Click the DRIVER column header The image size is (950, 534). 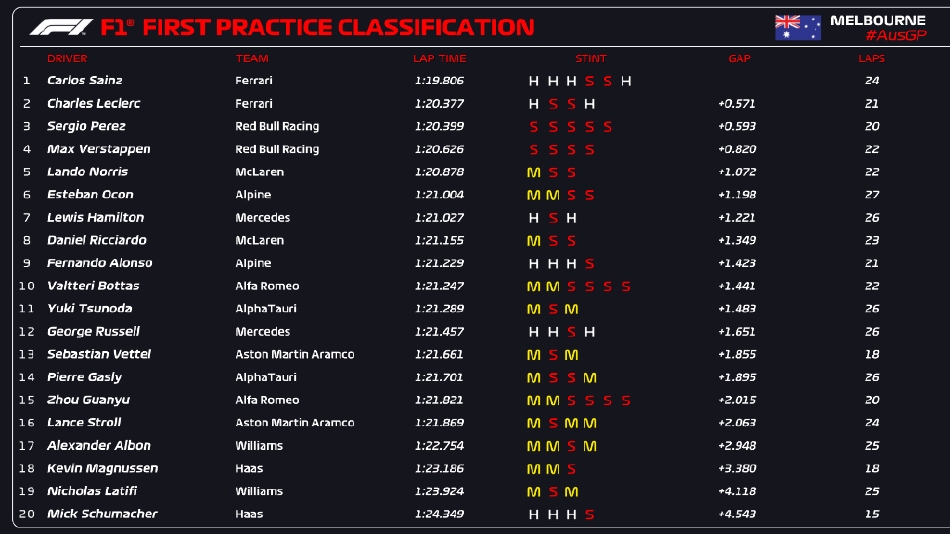coord(67,59)
